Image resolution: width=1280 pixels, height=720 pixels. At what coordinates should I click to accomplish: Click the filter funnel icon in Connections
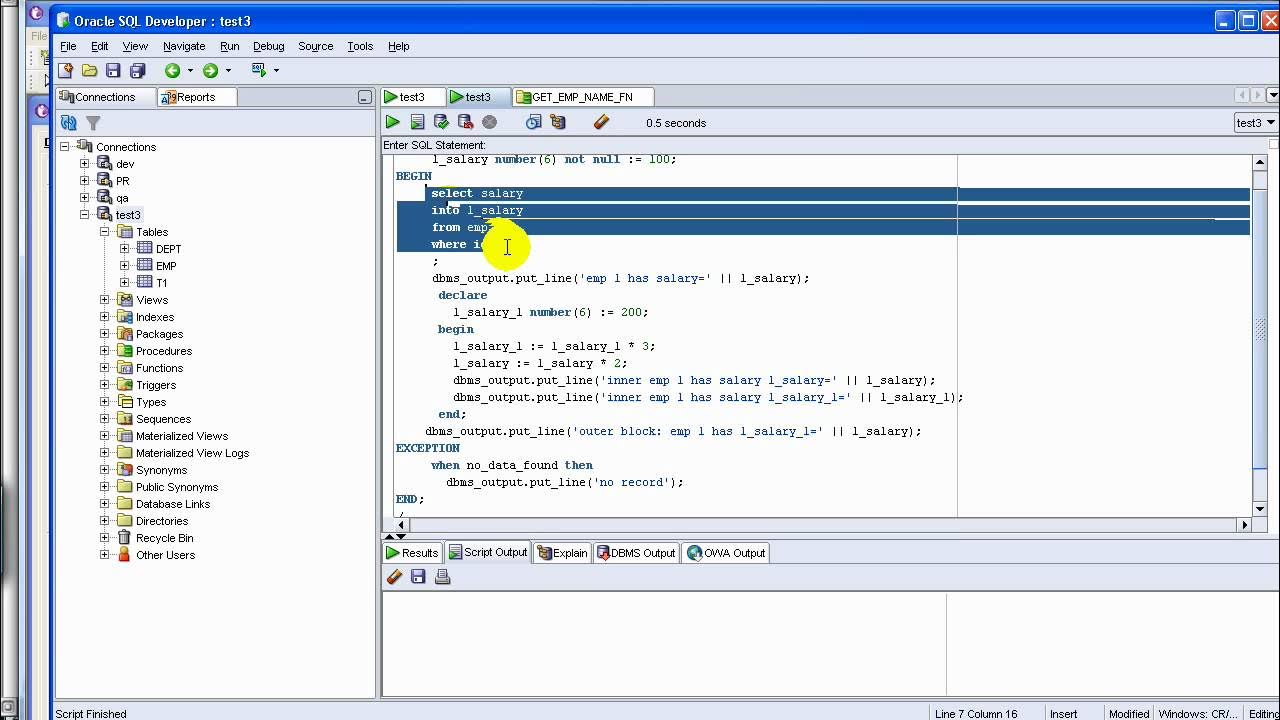[93, 123]
